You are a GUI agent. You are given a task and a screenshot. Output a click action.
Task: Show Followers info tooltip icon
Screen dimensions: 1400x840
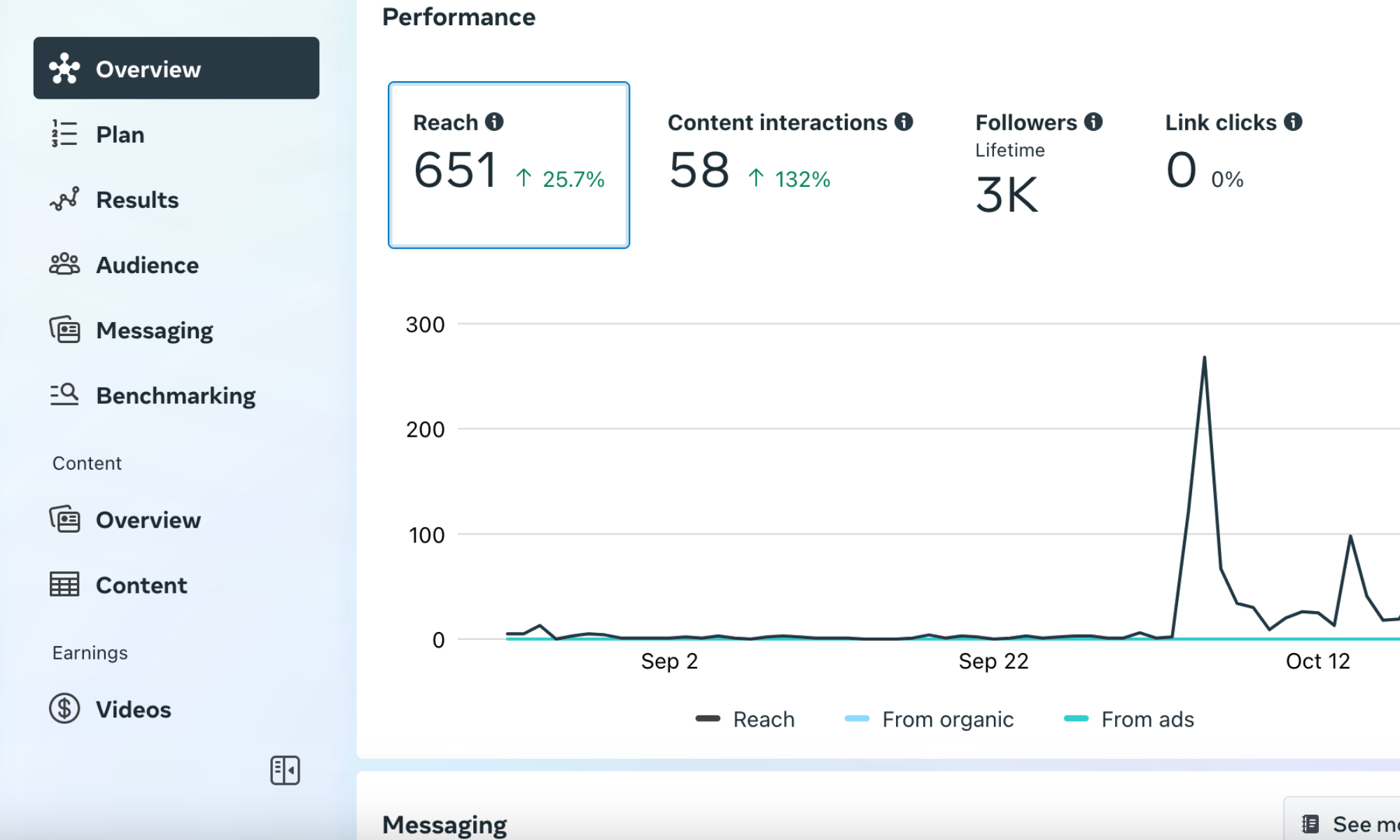[x=1093, y=122]
